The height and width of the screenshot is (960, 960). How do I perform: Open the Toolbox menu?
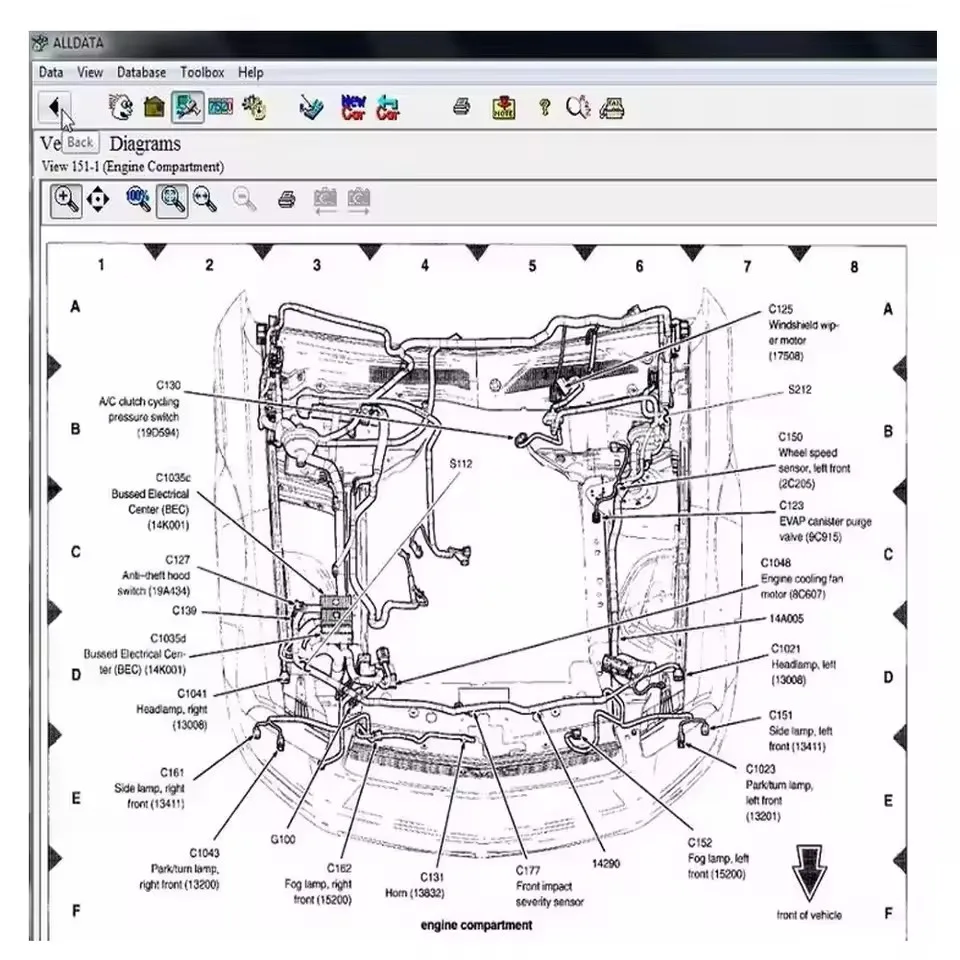pyautogui.click(x=203, y=72)
